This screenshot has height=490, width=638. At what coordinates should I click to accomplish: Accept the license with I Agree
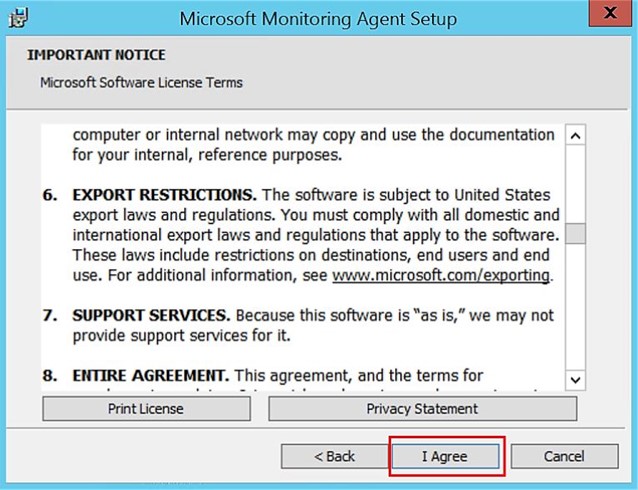[445, 456]
